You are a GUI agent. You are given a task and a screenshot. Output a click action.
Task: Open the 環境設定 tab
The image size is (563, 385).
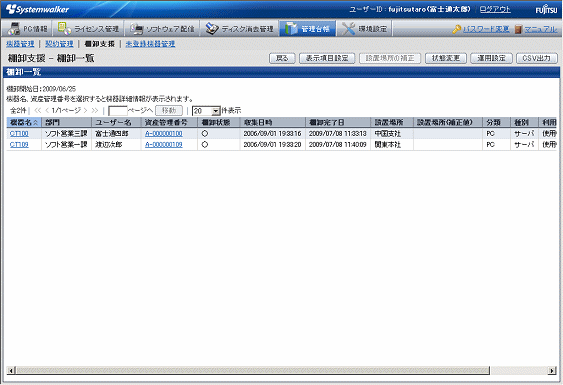coord(364,28)
